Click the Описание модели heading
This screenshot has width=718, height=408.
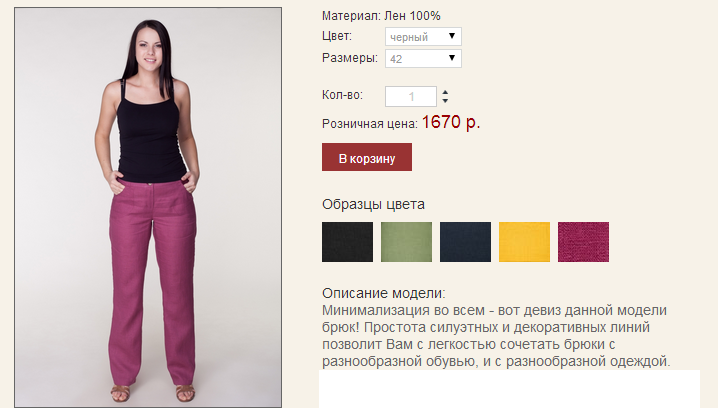click(383, 293)
